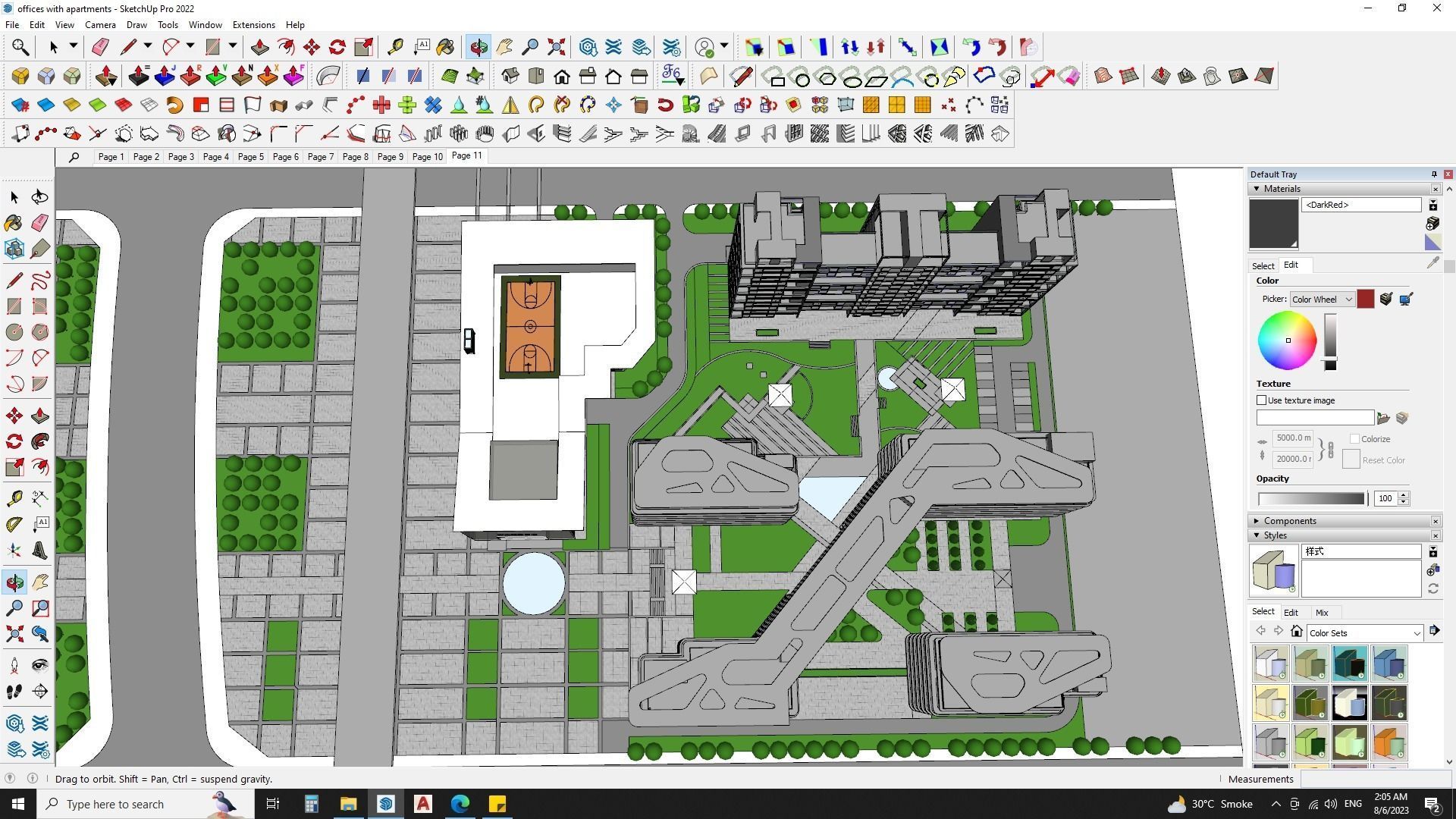The width and height of the screenshot is (1456, 819).
Task: Click the DarkRed material name field
Action: coord(1361,206)
